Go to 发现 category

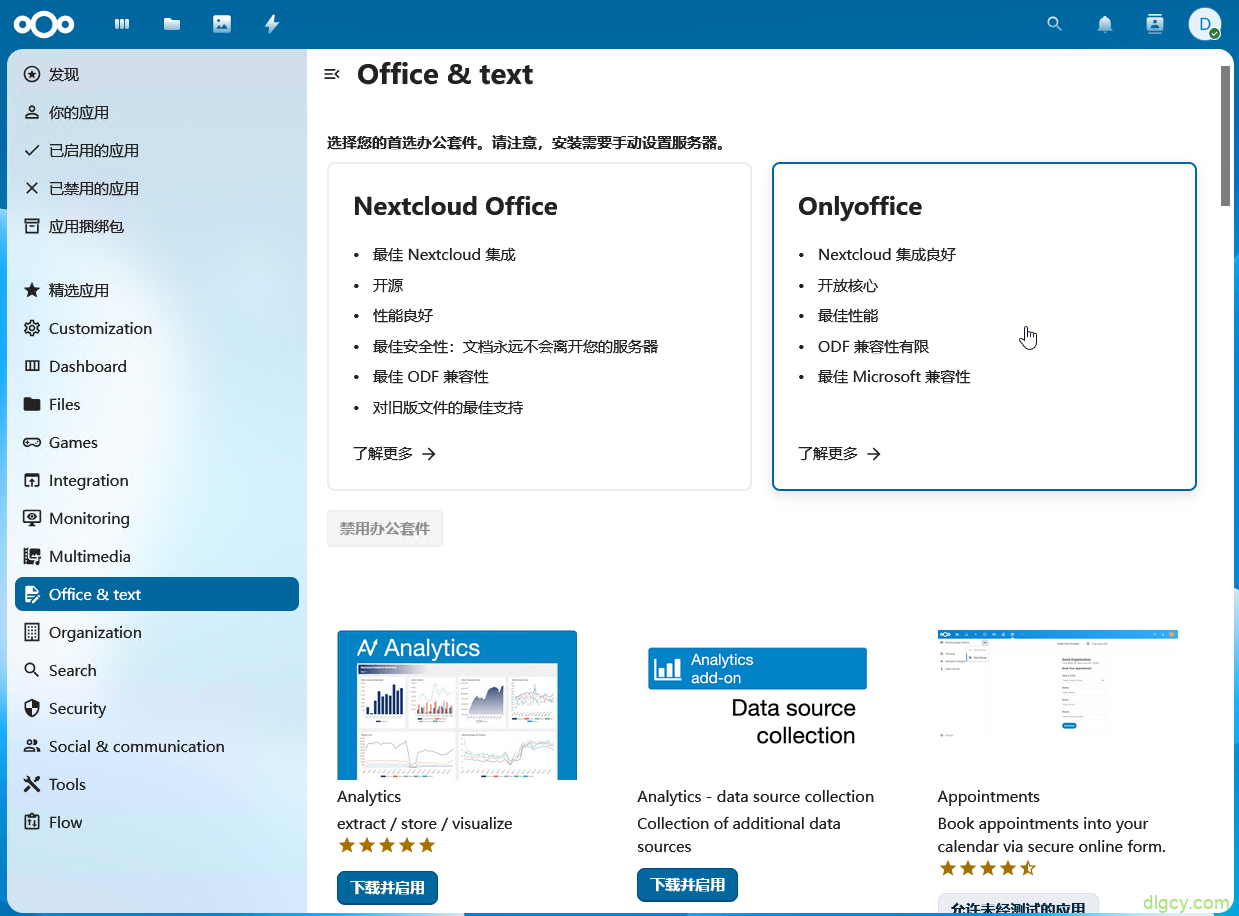pos(157,74)
